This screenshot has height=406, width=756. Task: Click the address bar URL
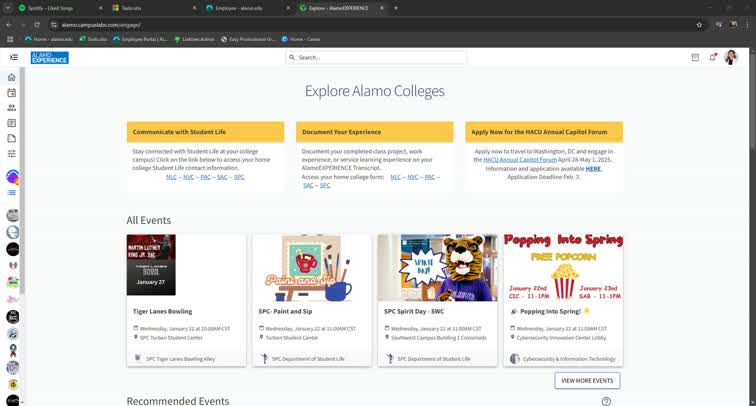pyautogui.click(x=101, y=25)
